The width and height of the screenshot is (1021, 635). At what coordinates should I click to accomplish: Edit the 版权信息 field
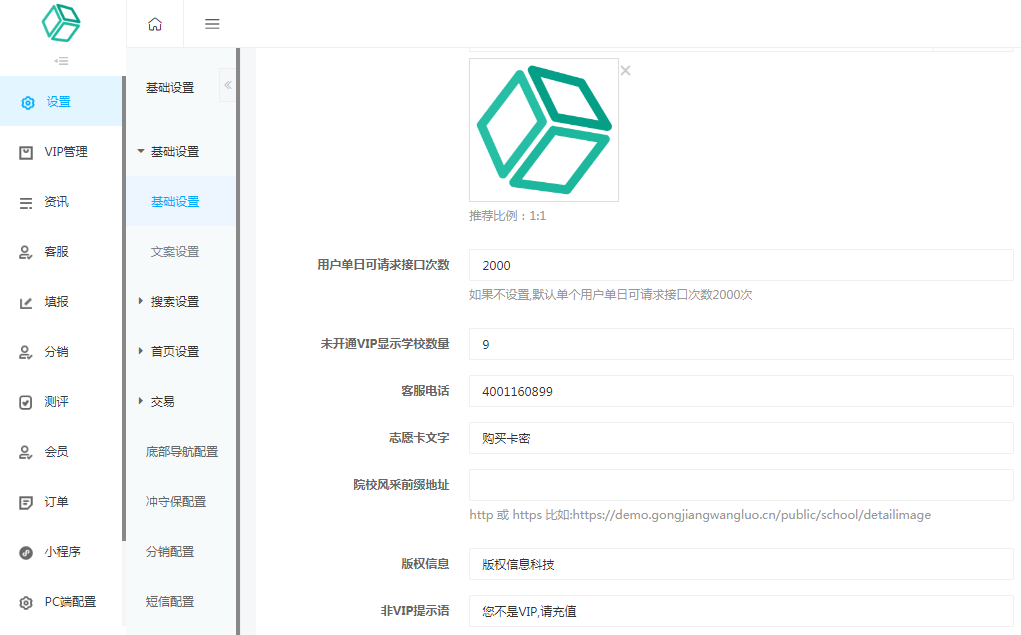click(x=741, y=564)
